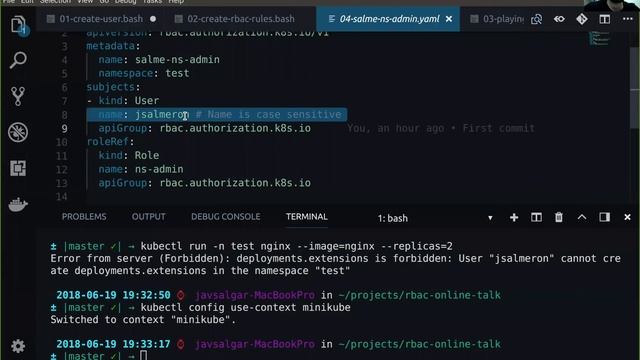Open the PROBLEMS panel tab
Image resolution: width=640 pixels, height=360 pixels.
click(x=84, y=217)
